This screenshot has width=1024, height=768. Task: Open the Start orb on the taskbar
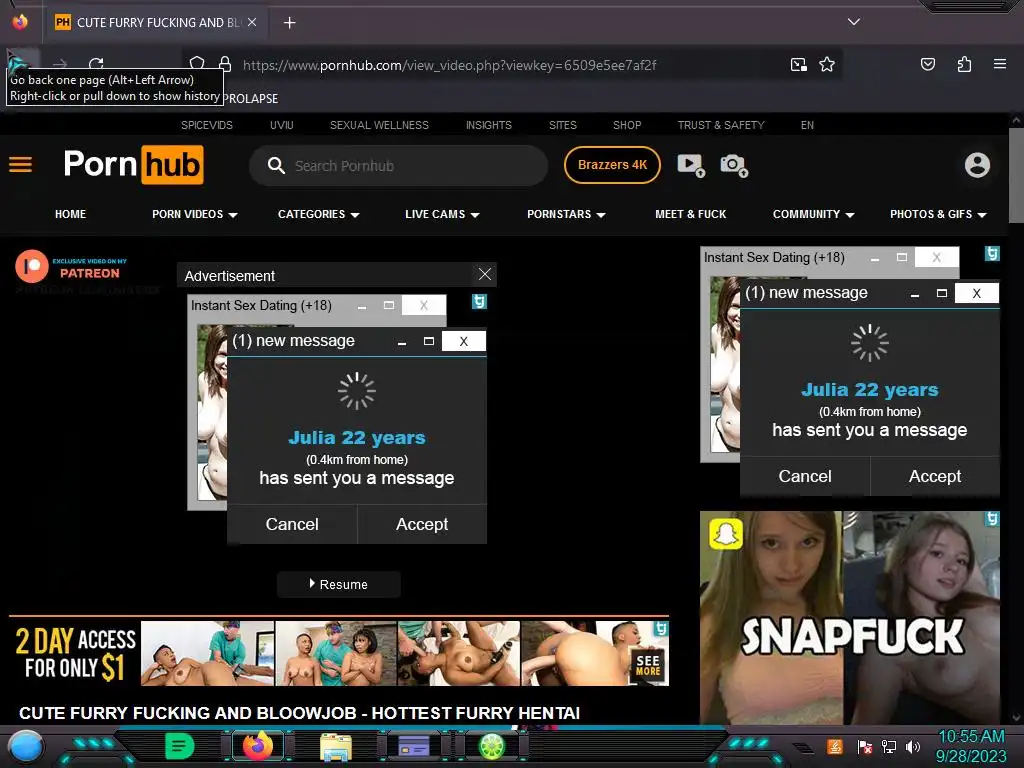tap(26, 748)
